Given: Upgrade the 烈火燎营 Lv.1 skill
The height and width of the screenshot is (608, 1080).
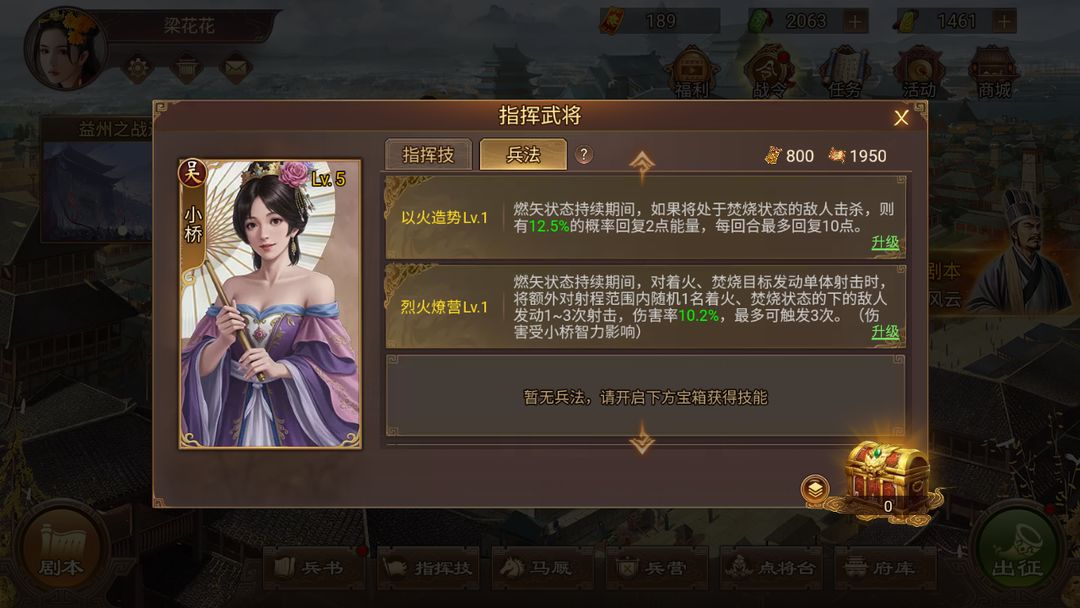Looking at the screenshot, I should point(885,333).
